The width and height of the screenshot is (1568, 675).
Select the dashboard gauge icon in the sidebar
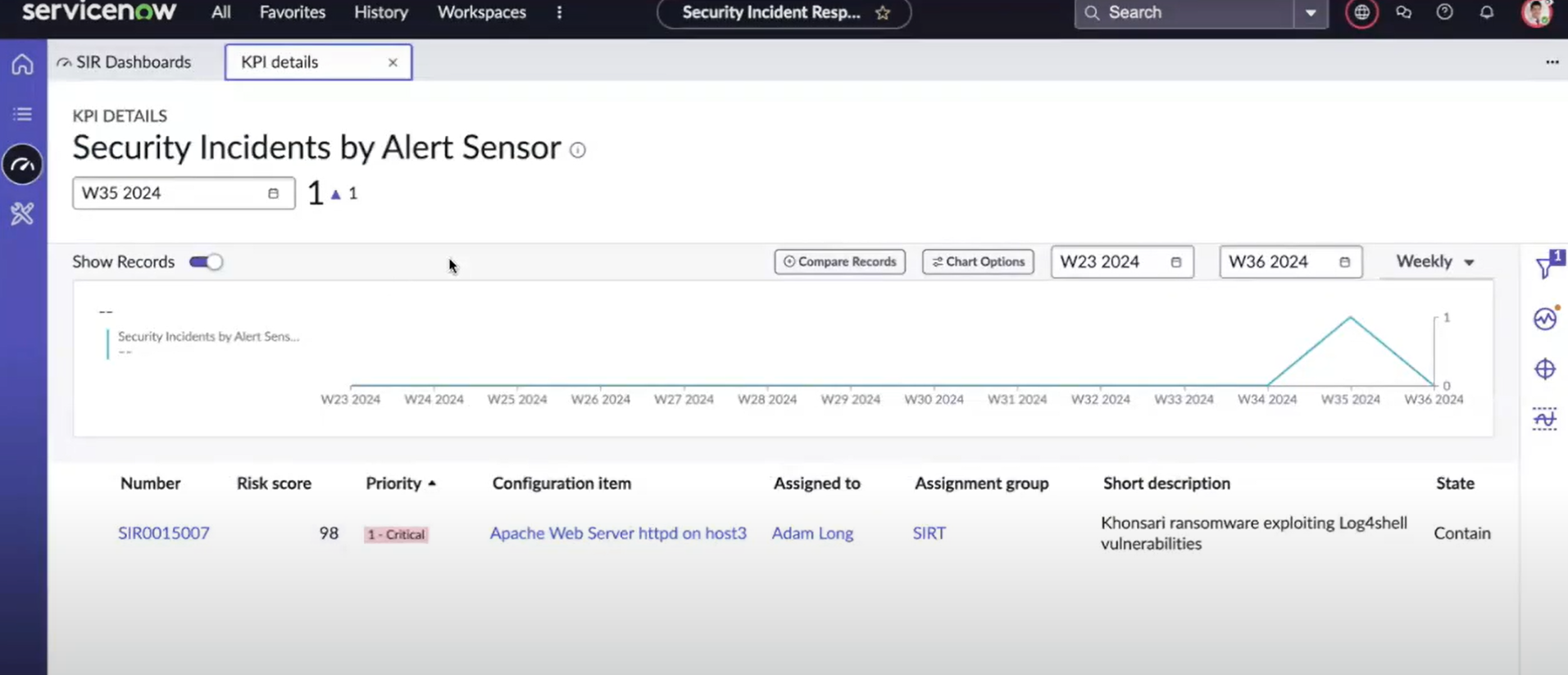pyautogui.click(x=23, y=165)
